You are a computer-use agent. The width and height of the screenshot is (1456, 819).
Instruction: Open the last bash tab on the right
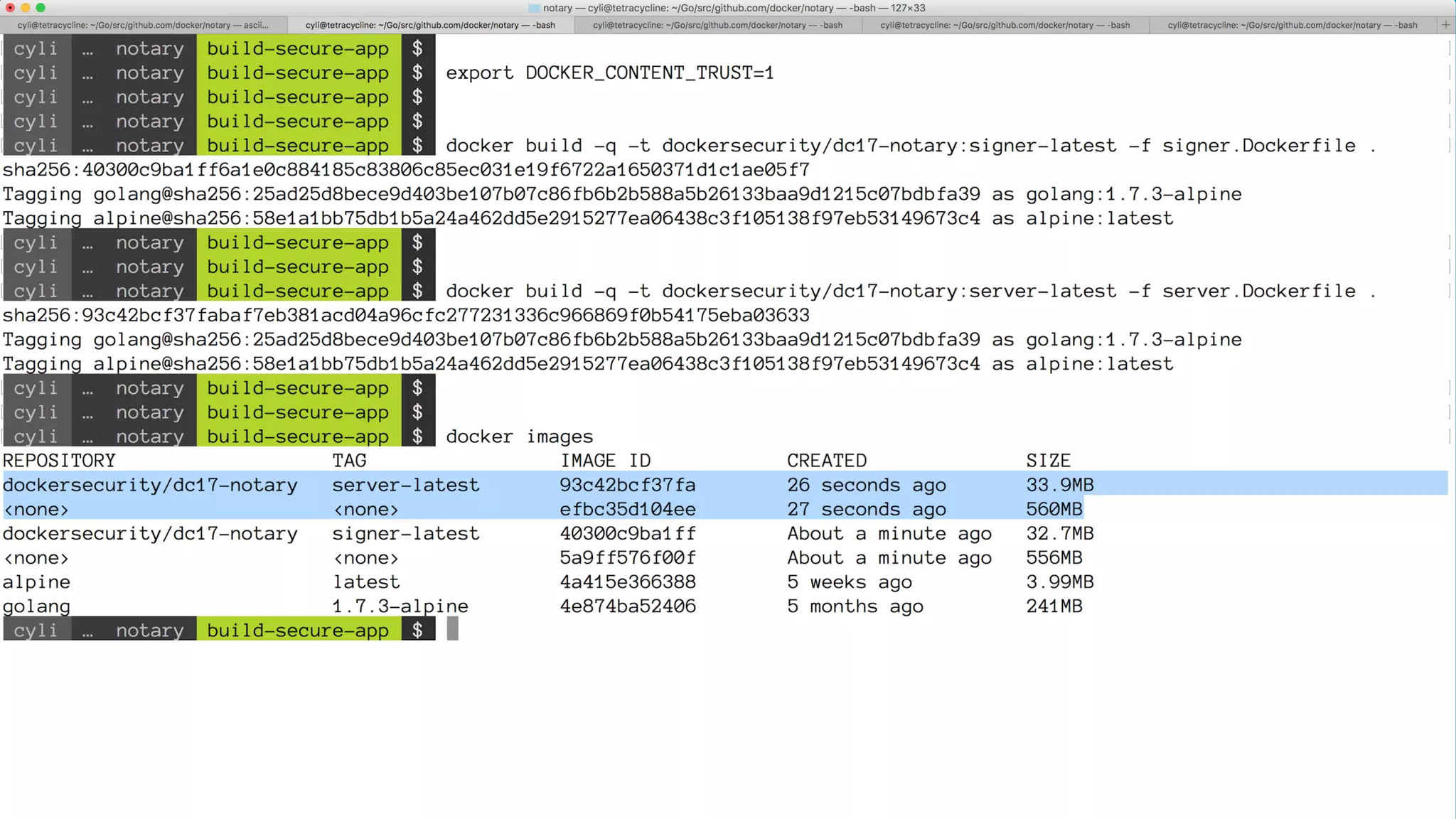pyautogui.click(x=1292, y=25)
